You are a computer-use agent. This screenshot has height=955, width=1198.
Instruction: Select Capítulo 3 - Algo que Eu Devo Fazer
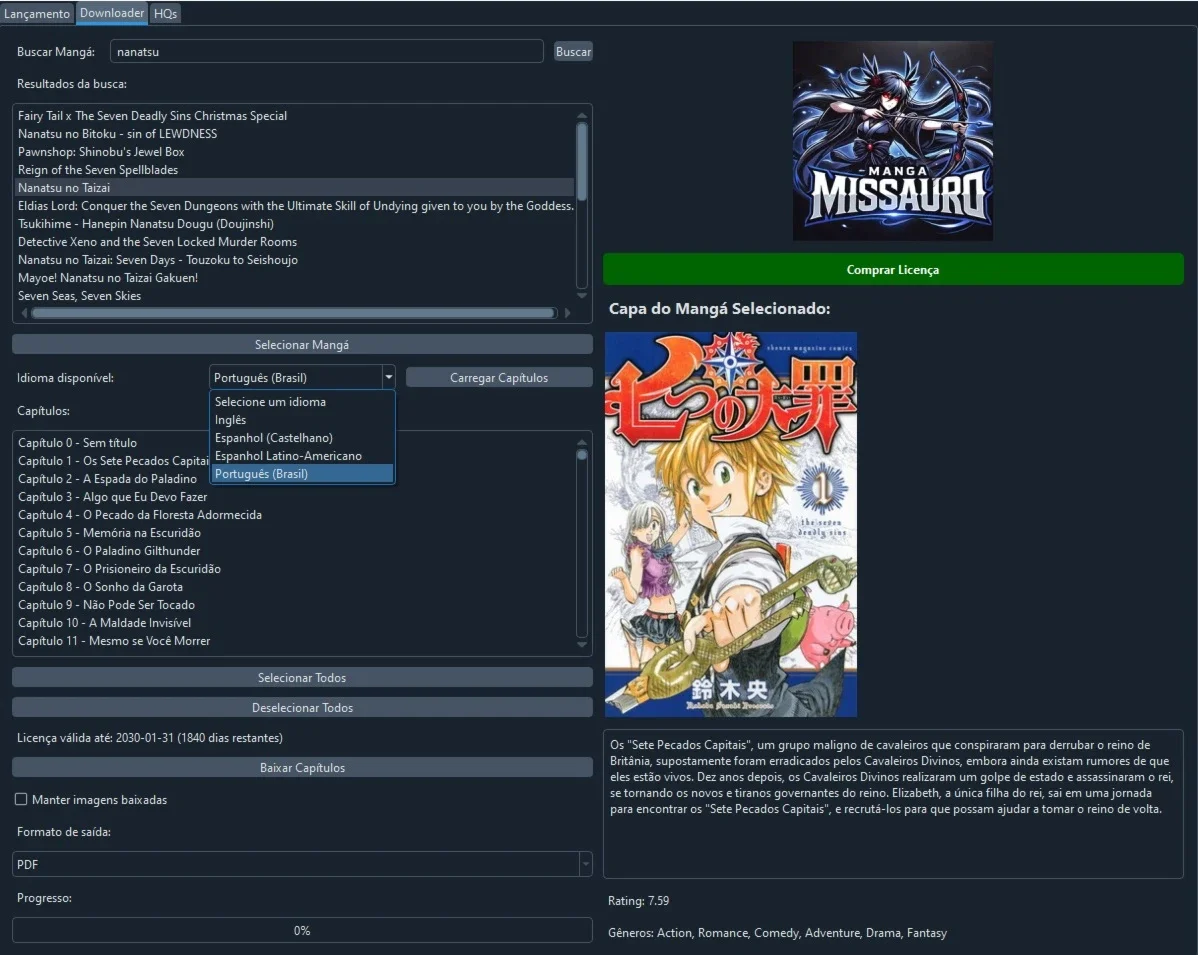tap(295, 497)
